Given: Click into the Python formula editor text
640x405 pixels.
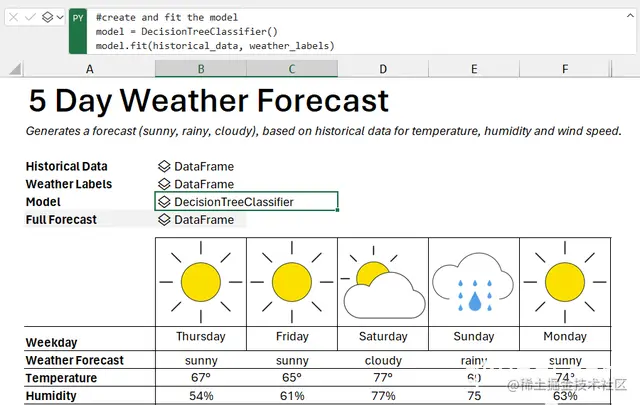Looking at the screenshot, I should (x=215, y=31).
